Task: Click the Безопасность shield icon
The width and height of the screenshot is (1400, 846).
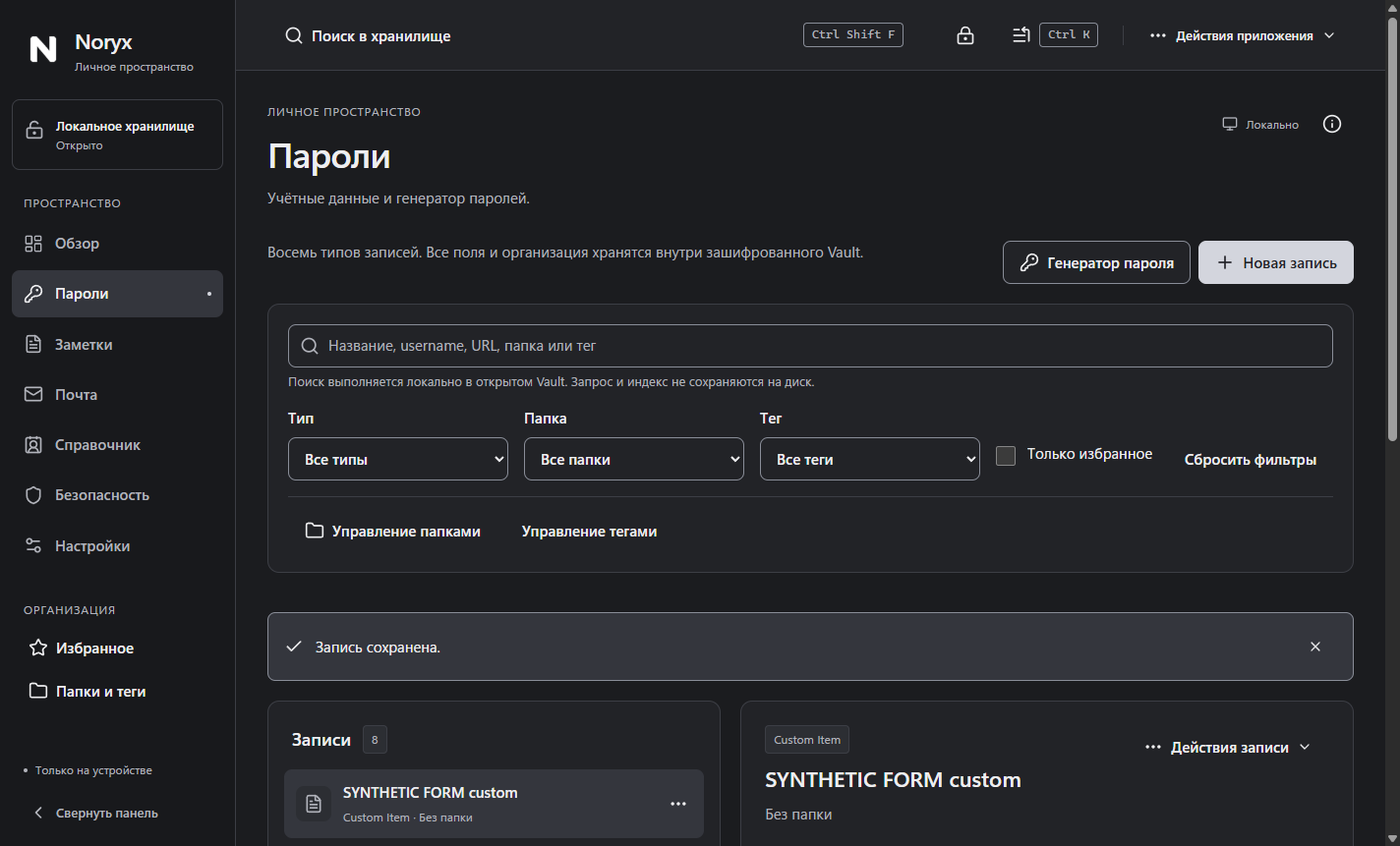Action: point(33,495)
